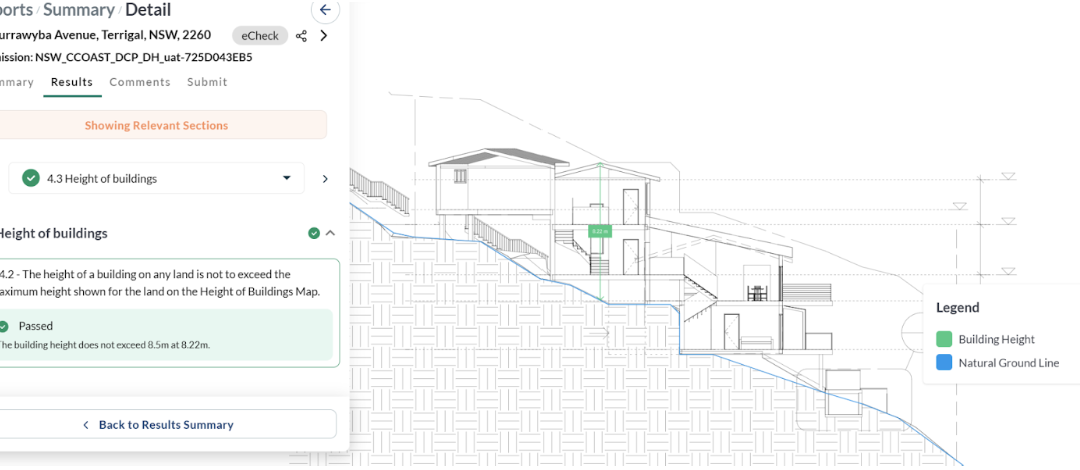The width and height of the screenshot is (1080, 470).
Task: Click Back to Results Summary button
Action: coord(164,424)
